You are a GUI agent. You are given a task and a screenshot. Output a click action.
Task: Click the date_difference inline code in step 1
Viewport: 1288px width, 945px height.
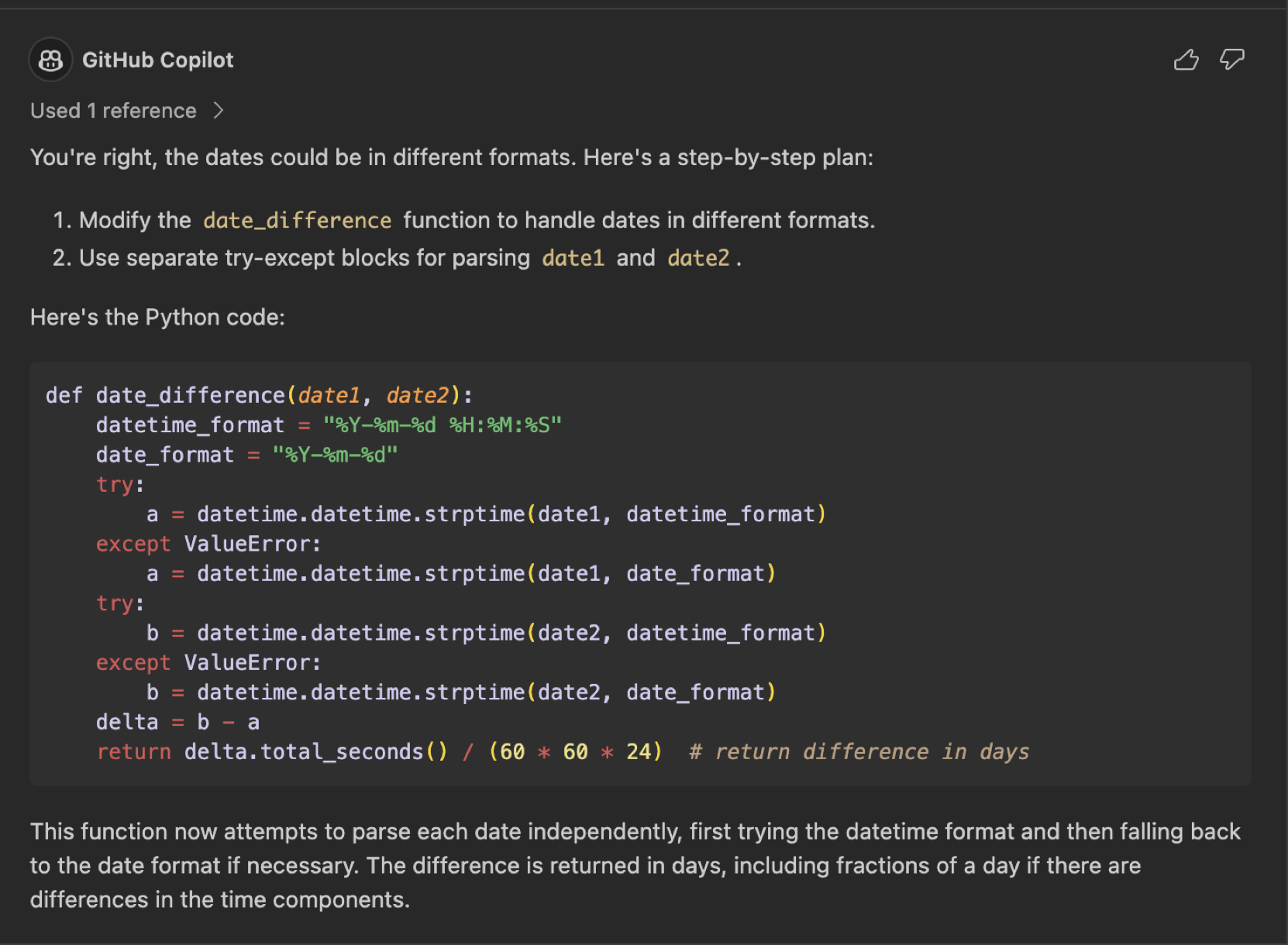click(297, 221)
